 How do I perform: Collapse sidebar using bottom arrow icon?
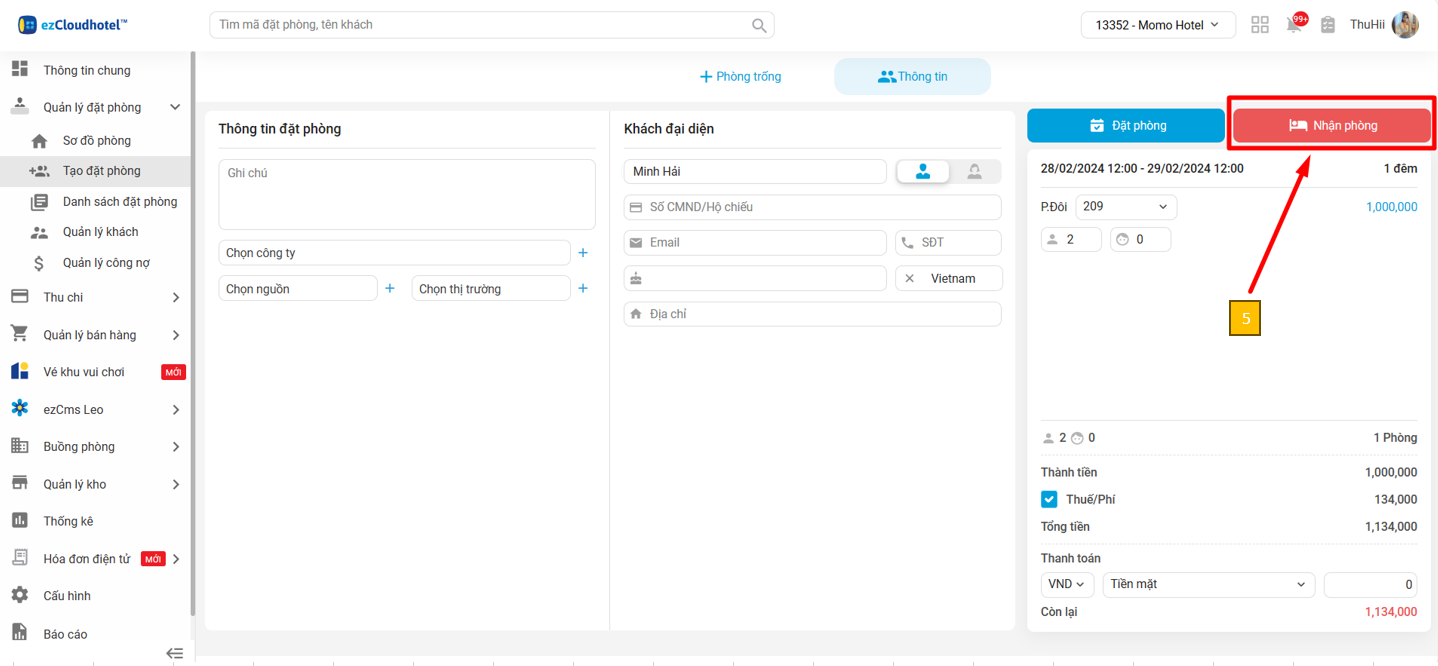pyautogui.click(x=175, y=653)
